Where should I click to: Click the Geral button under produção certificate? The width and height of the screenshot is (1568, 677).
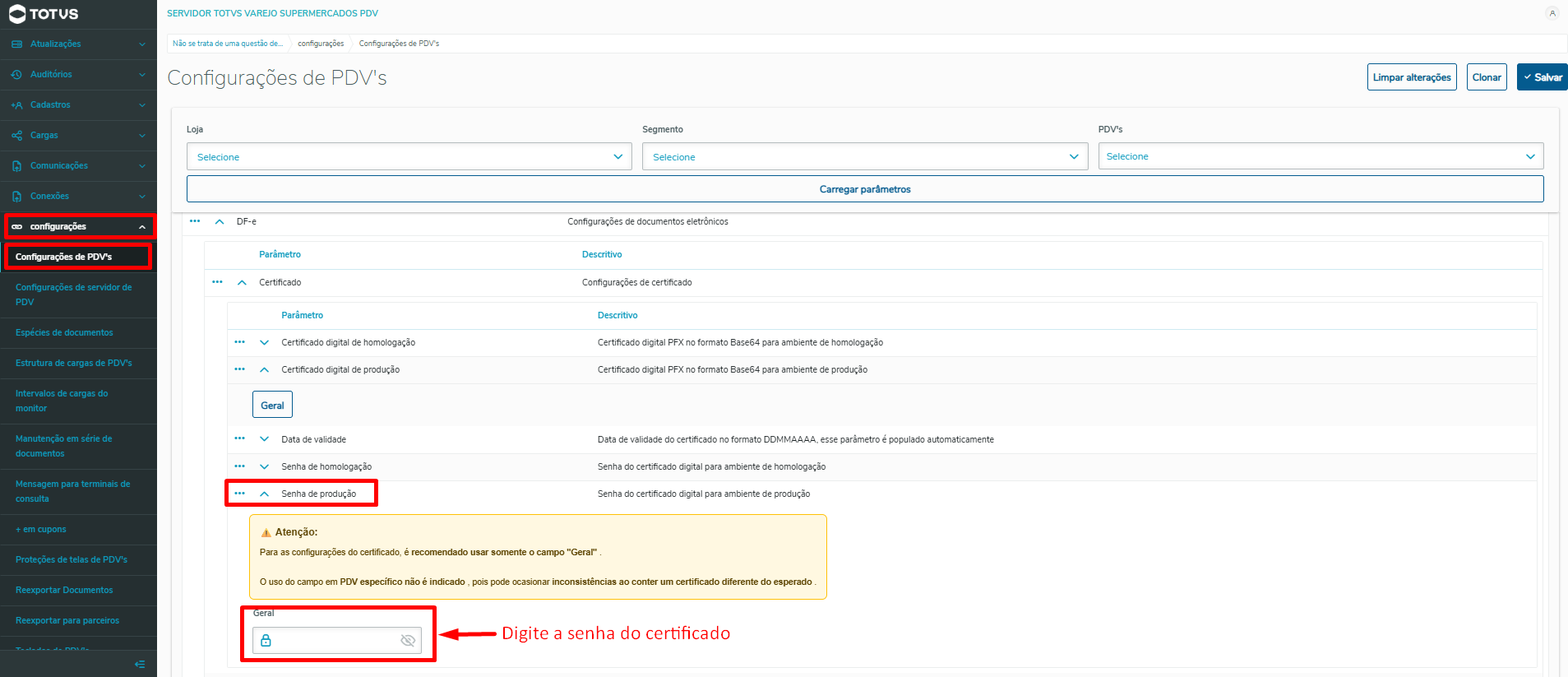(x=272, y=405)
